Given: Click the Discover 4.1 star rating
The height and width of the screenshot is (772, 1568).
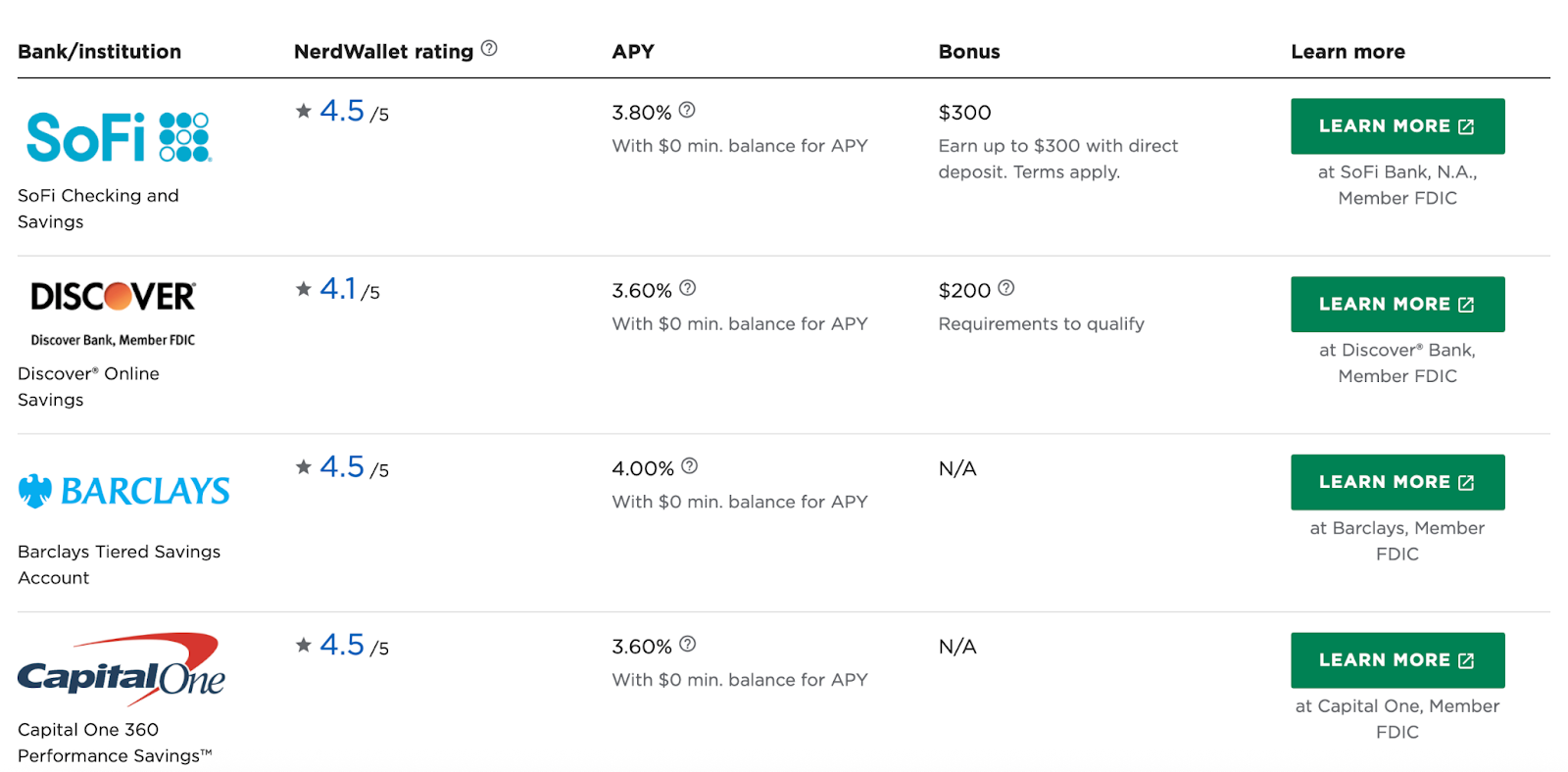Looking at the screenshot, I should 337,289.
